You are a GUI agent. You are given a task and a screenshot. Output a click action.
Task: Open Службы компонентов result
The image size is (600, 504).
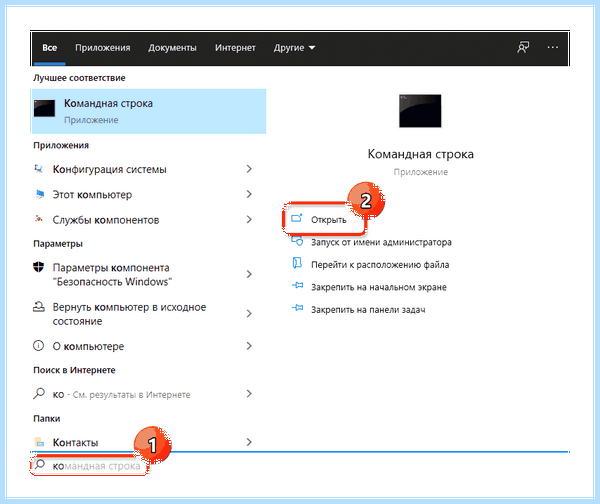pos(106,220)
